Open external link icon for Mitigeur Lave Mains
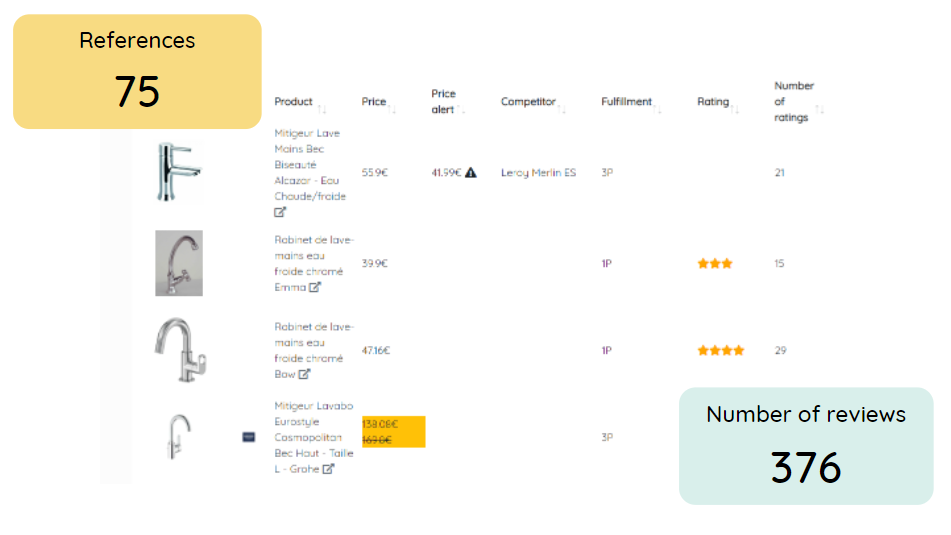Image resolution: width=951 pixels, height=535 pixels. [x=280, y=212]
